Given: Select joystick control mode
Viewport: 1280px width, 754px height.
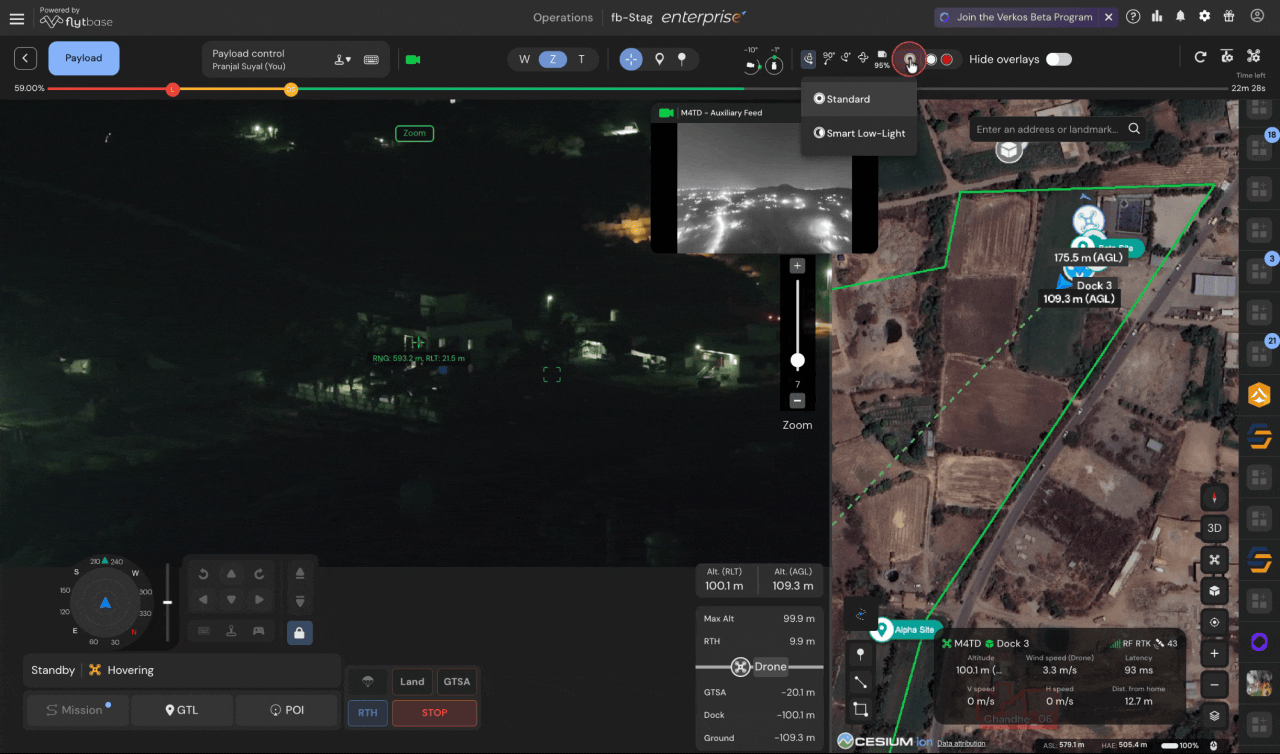Looking at the screenshot, I should coord(231,631).
